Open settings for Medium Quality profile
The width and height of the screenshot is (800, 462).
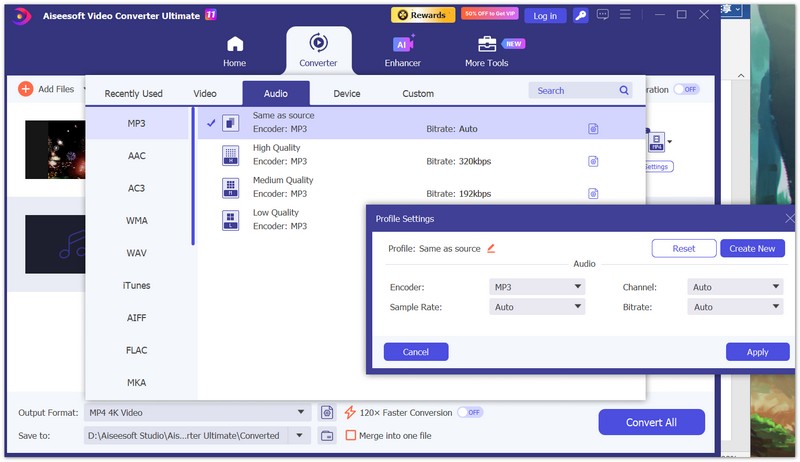[x=593, y=193]
